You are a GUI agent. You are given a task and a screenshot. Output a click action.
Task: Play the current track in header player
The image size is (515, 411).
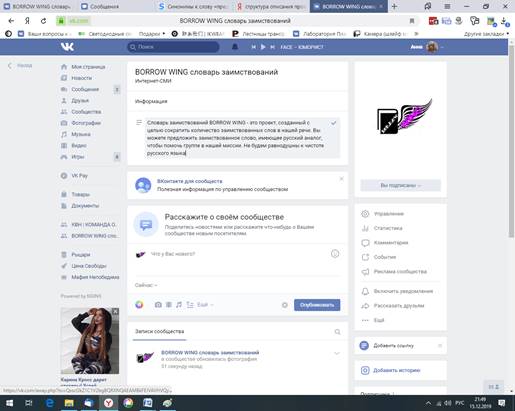[x=263, y=47]
